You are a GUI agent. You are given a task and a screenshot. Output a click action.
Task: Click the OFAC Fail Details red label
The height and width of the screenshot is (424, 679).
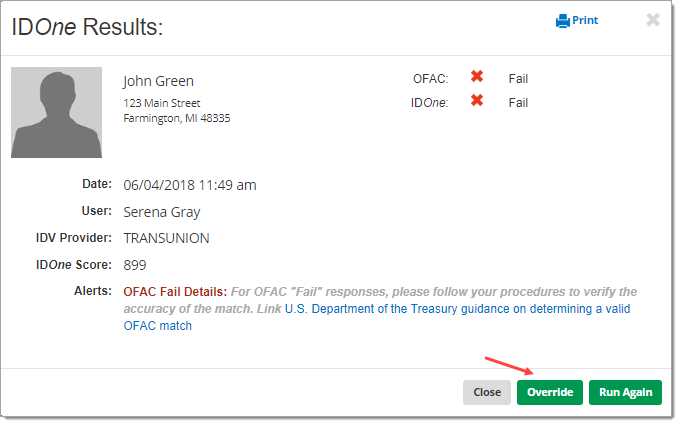[x=175, y=292]
